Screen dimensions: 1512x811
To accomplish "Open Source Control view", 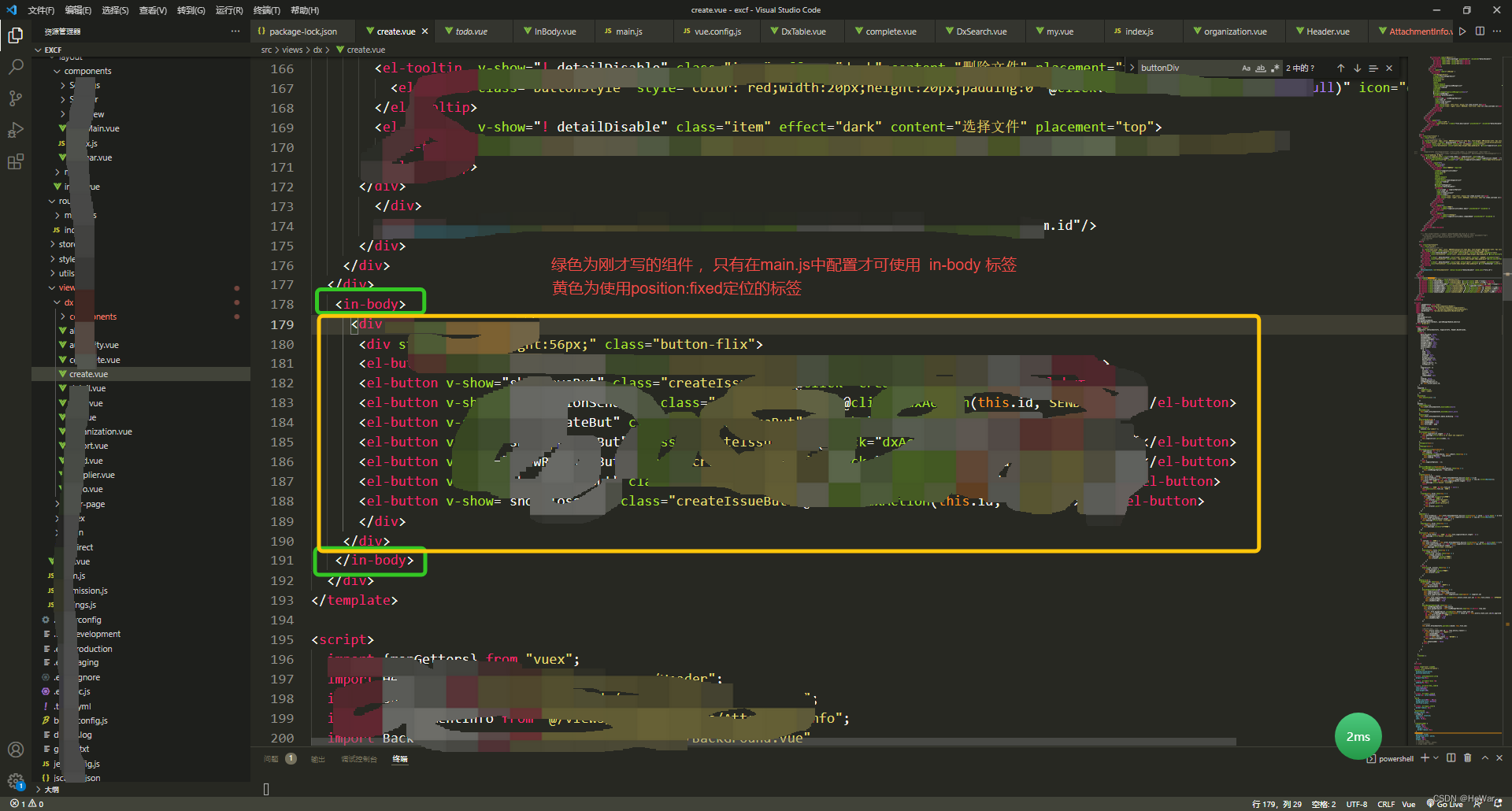I will click(16, 98).
